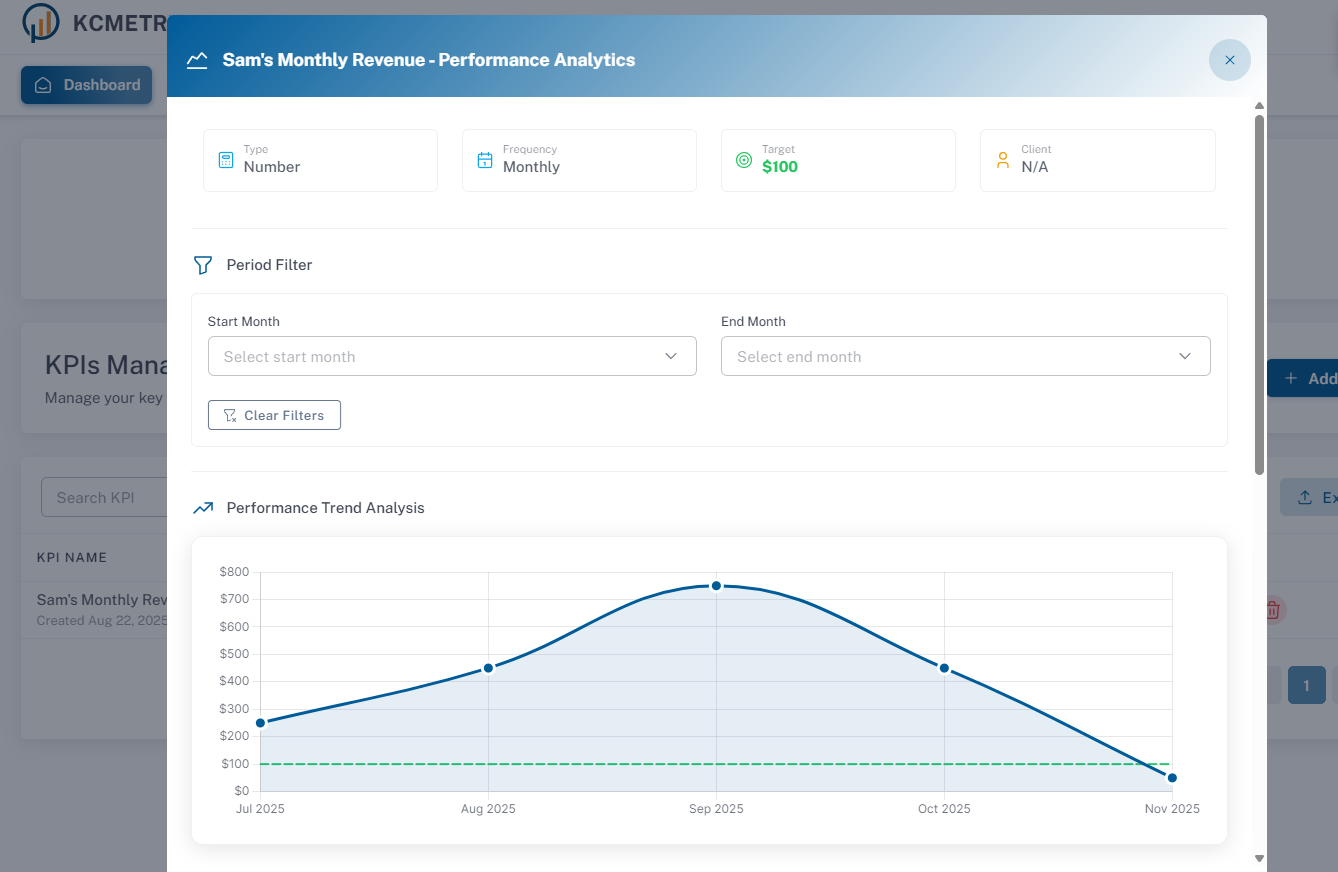The image size is (1338, 872).
Task: Click the Period Filter funnel icon
Action: tap(203, 265)
